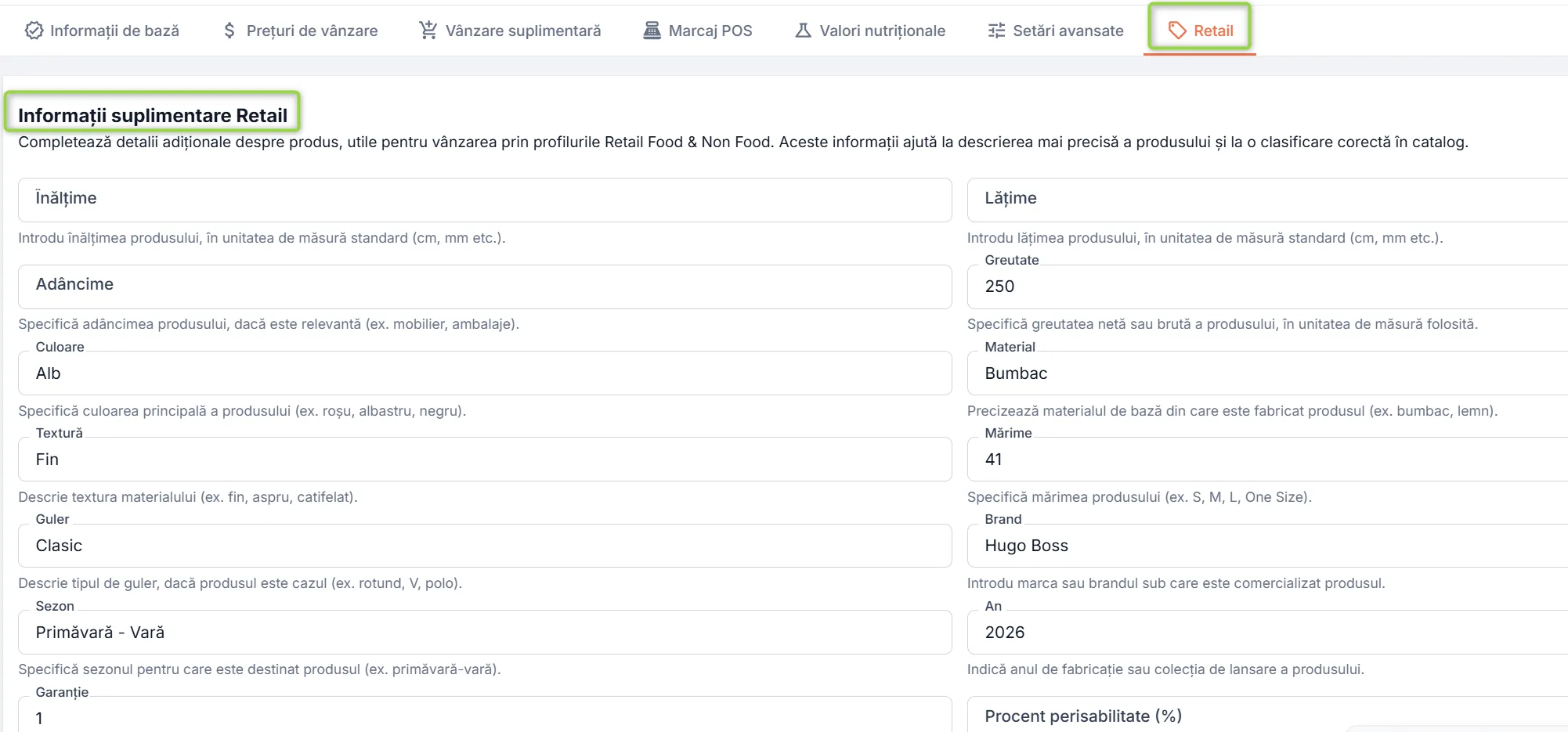Switch to Prețuri de vânzare tab
Image resolution: width=1568 pixels, height=732 pixels.
(x=300, y=31)
